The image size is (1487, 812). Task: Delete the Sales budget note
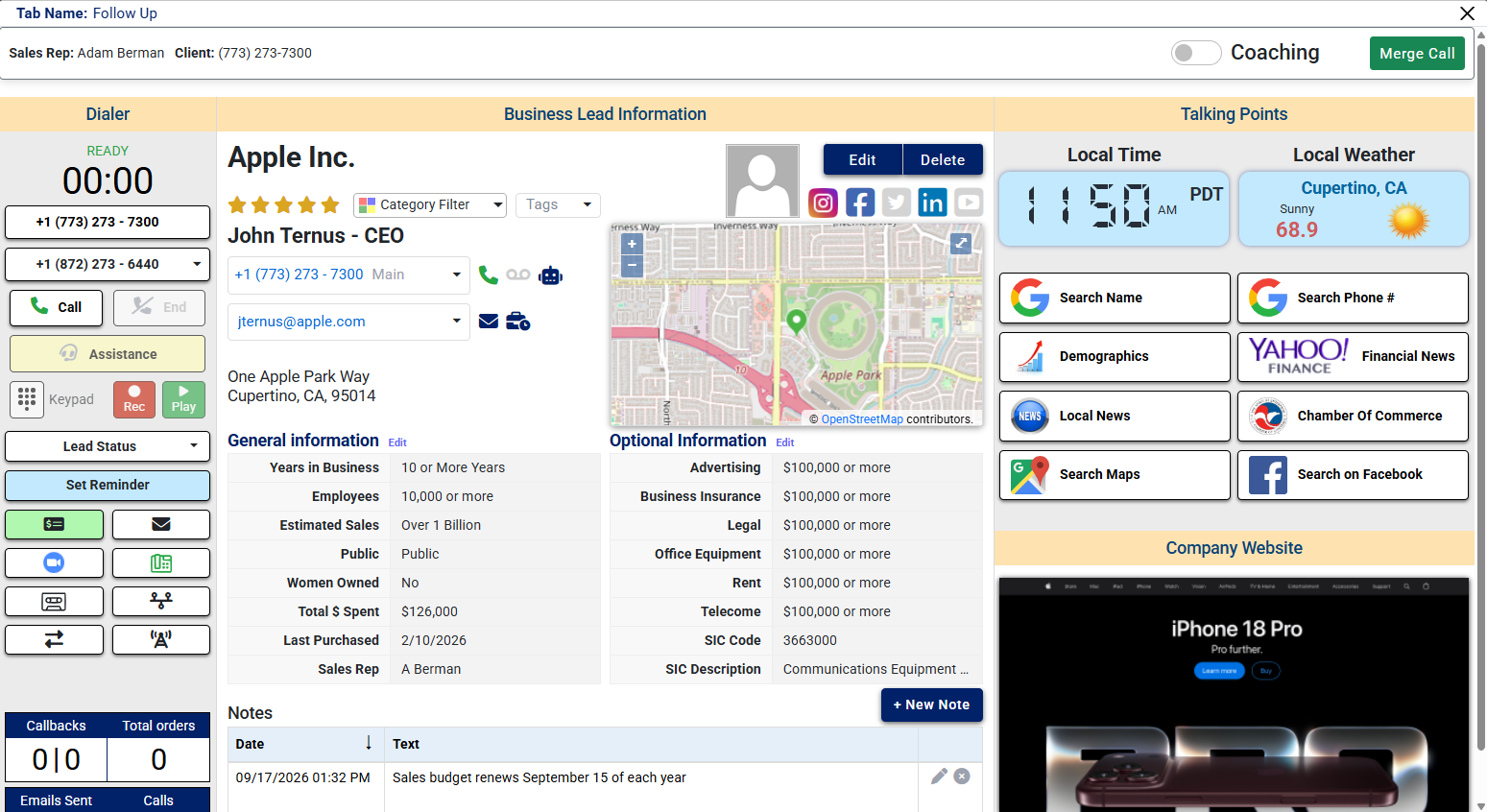click(962, 776)
